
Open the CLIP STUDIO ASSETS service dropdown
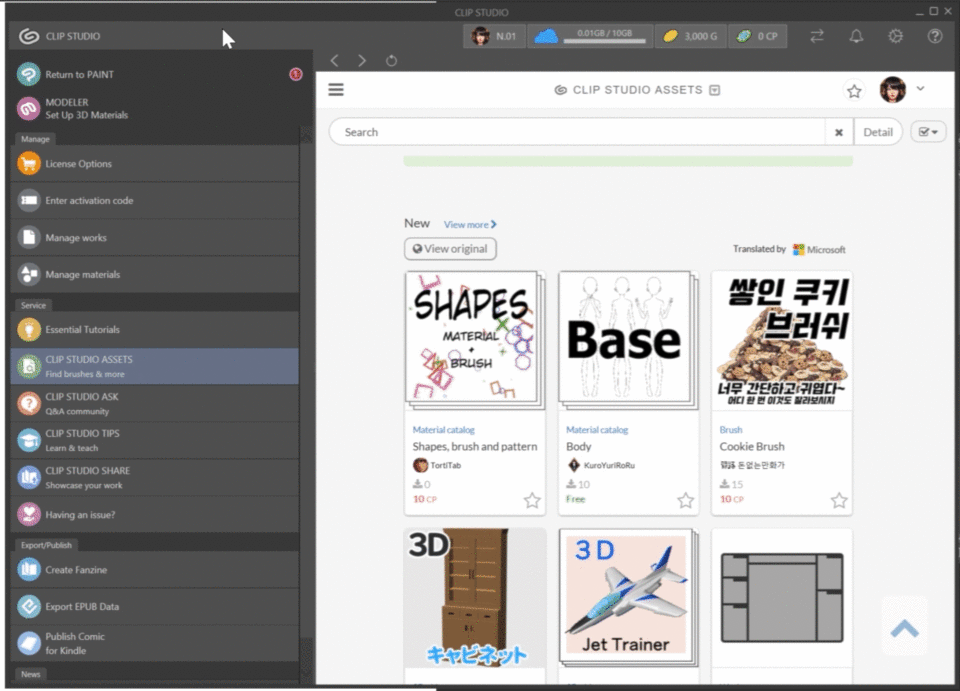click(714, 90)
